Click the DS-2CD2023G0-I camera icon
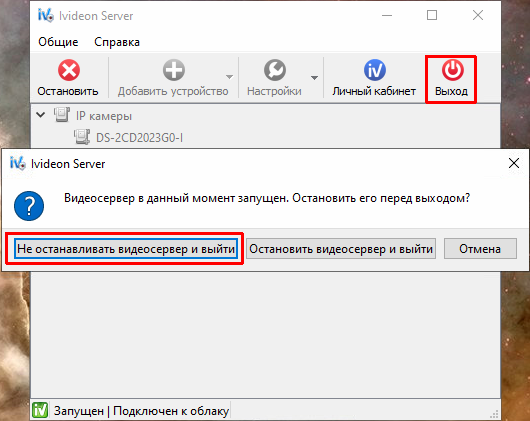530x421 pixels. point(82,137)
